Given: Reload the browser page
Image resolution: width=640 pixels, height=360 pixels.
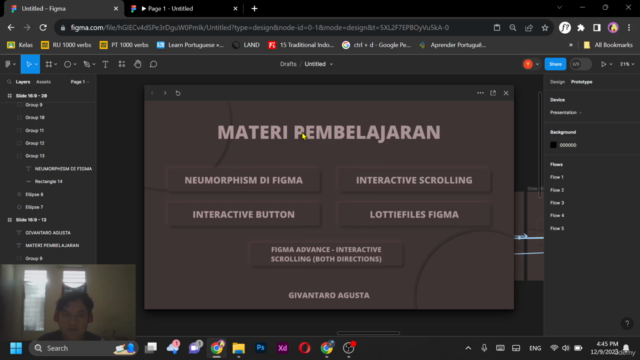Looking at the screenshot, I should coord(43,28).
